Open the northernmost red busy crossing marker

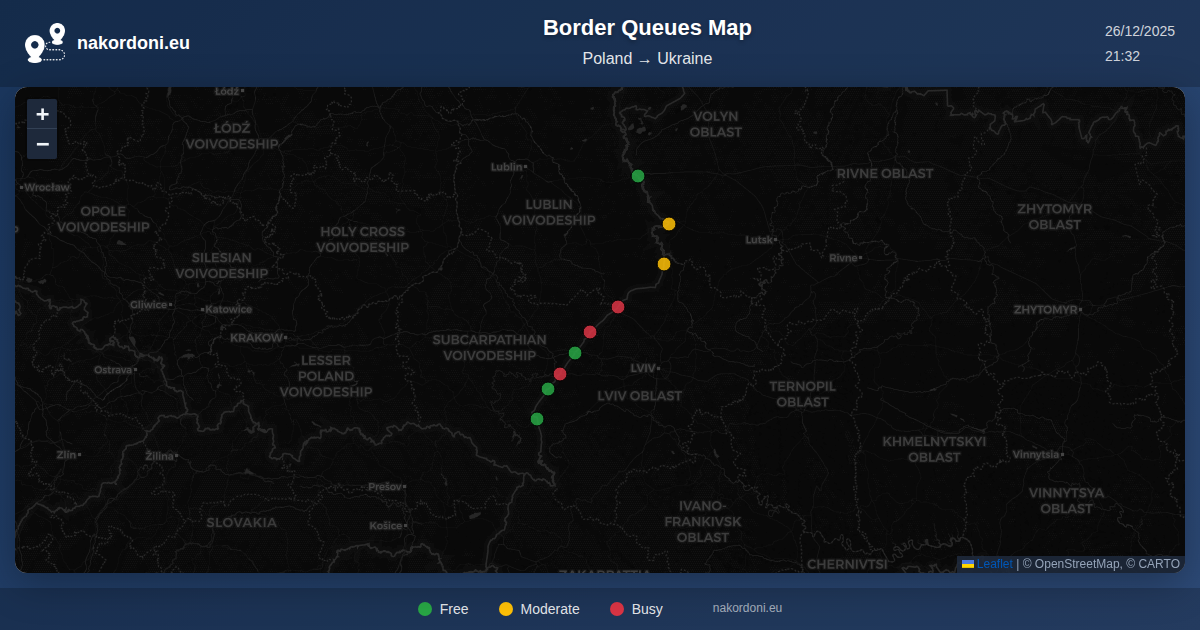[x=618, y=307]
